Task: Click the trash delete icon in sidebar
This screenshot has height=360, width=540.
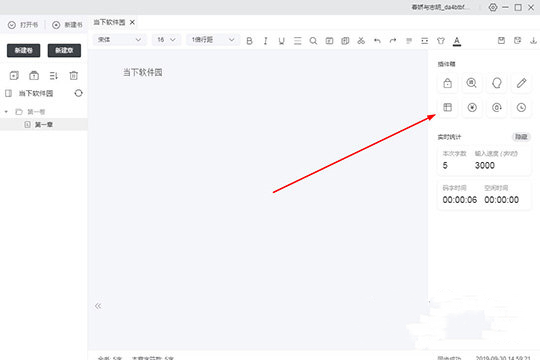Action: click(x=74, y=75)
